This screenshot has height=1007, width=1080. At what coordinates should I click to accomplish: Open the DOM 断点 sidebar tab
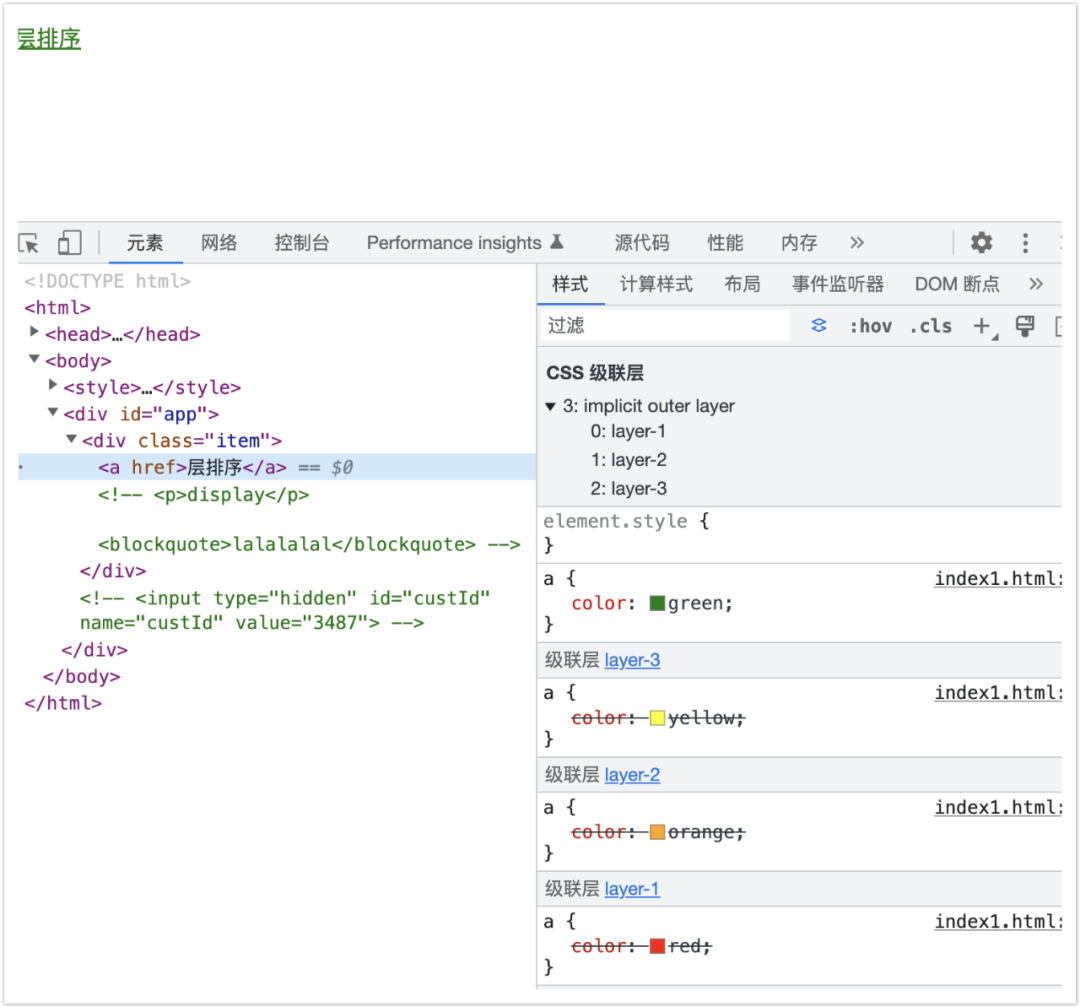957,284
